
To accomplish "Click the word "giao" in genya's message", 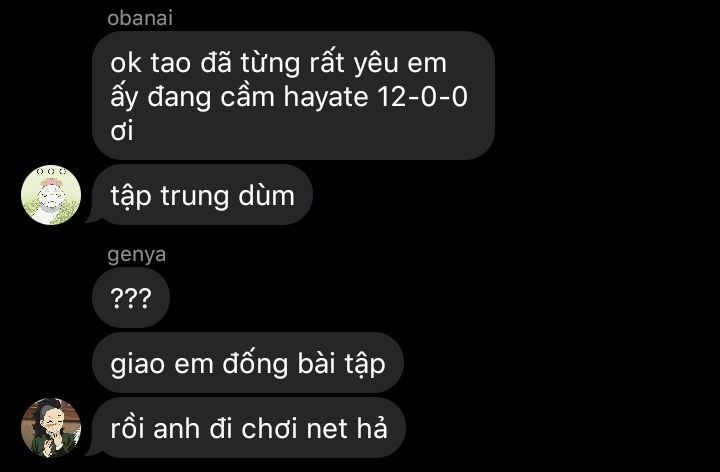I will coord(138,365).
